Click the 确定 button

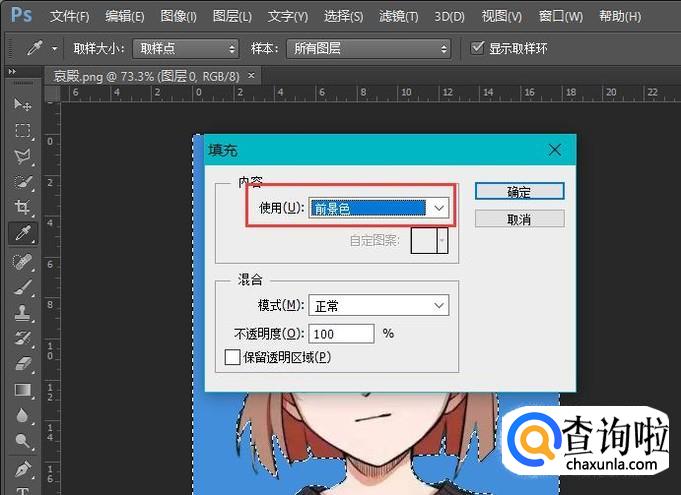[519, 191]
